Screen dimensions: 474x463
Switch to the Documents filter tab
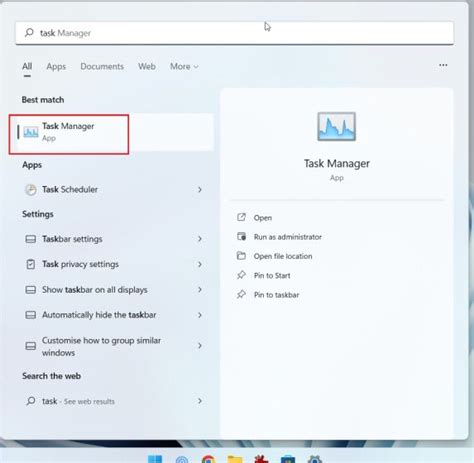coord(102,67)
